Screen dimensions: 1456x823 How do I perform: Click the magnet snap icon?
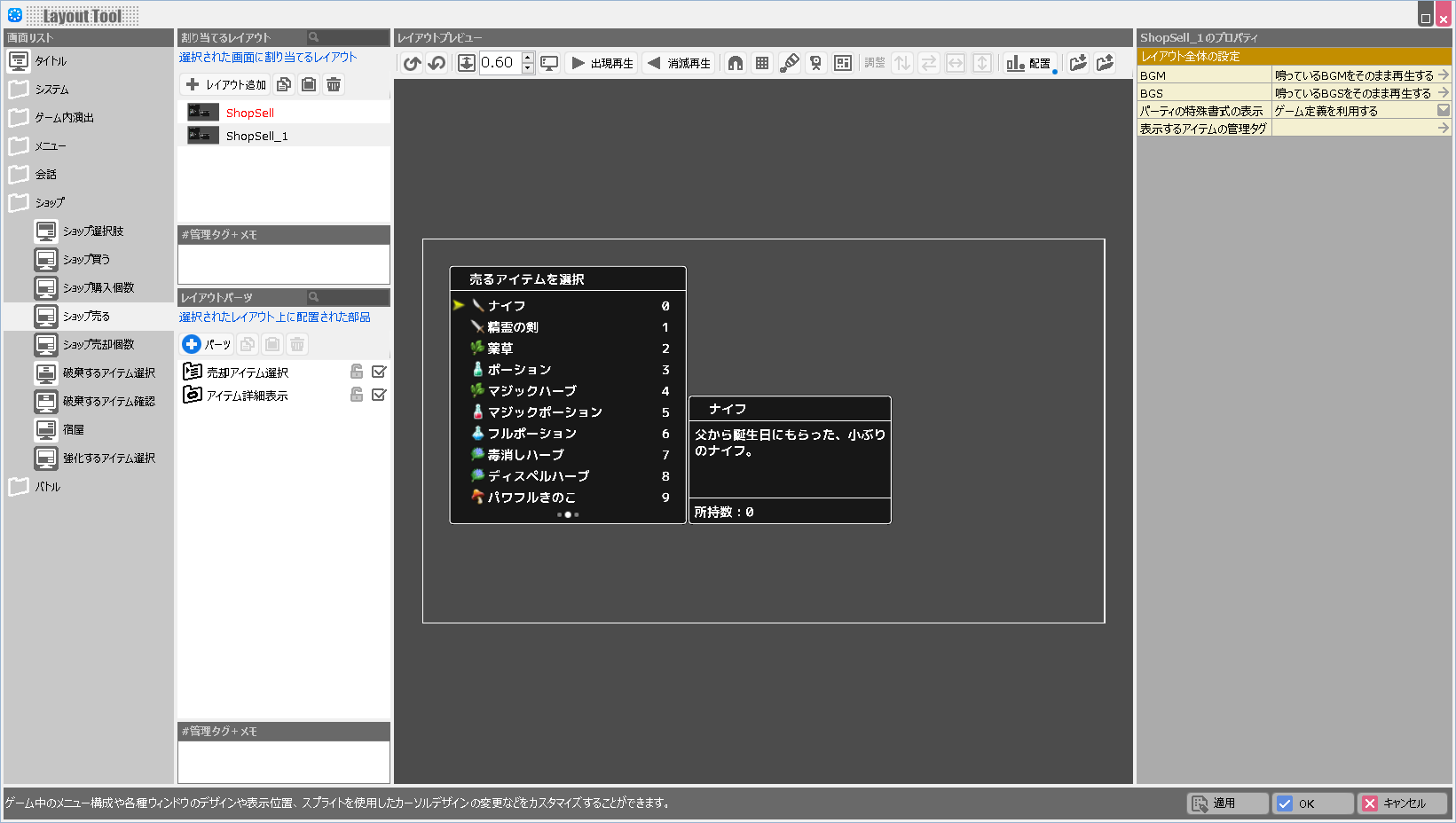pos(736,63)
